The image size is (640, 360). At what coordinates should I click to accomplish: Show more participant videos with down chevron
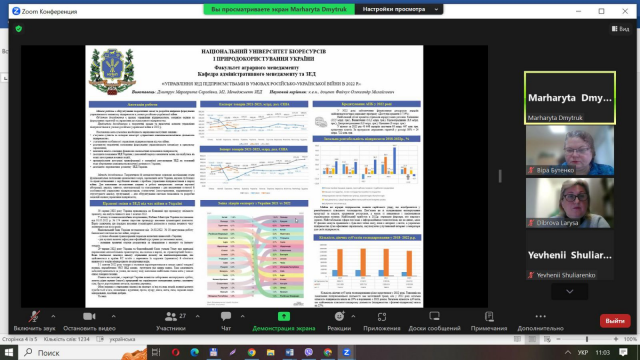click(x=569, y=291)
